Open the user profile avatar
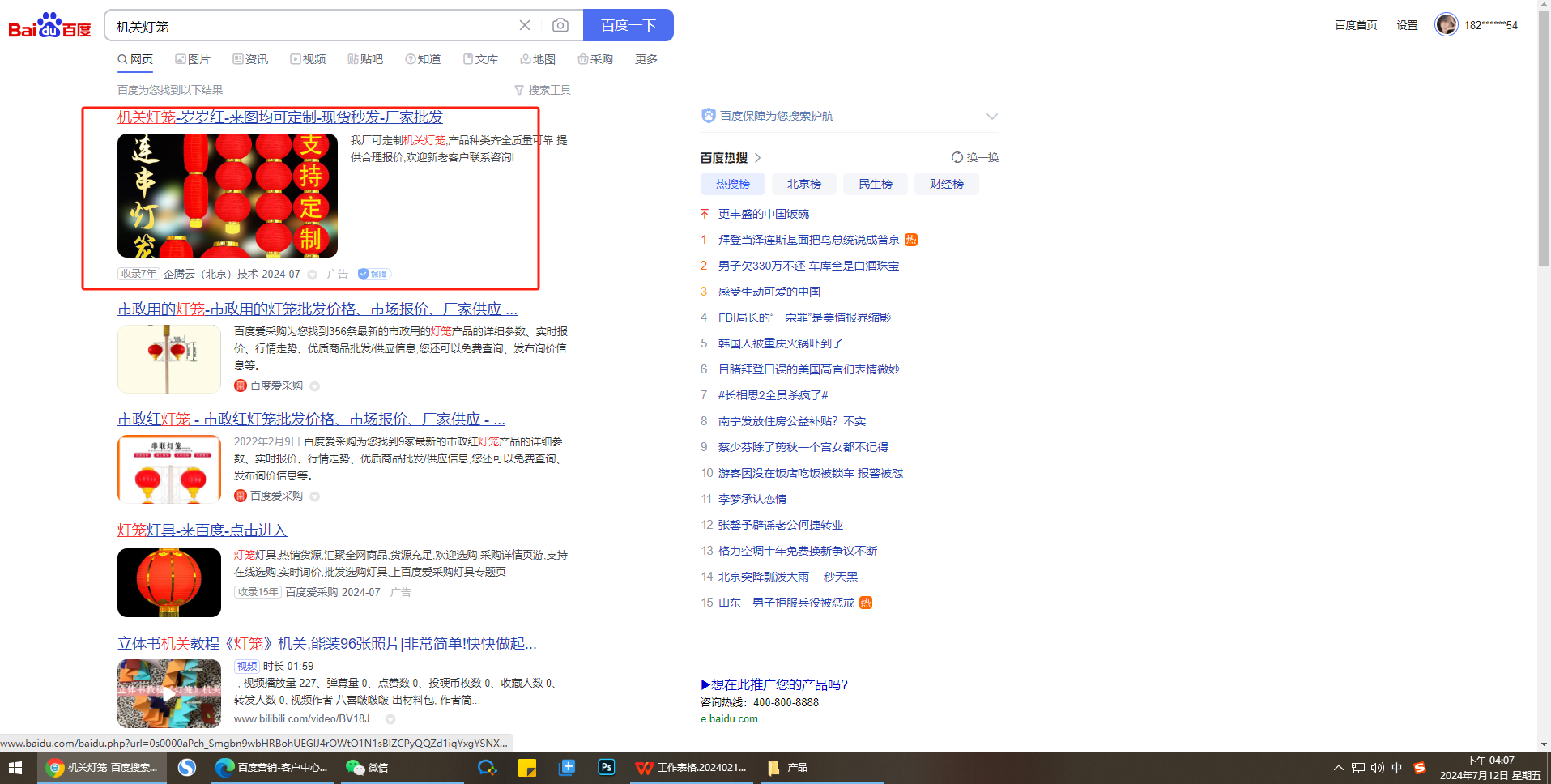Image resolution: width=1551 pixels, height=784 pixels. 1446,25
